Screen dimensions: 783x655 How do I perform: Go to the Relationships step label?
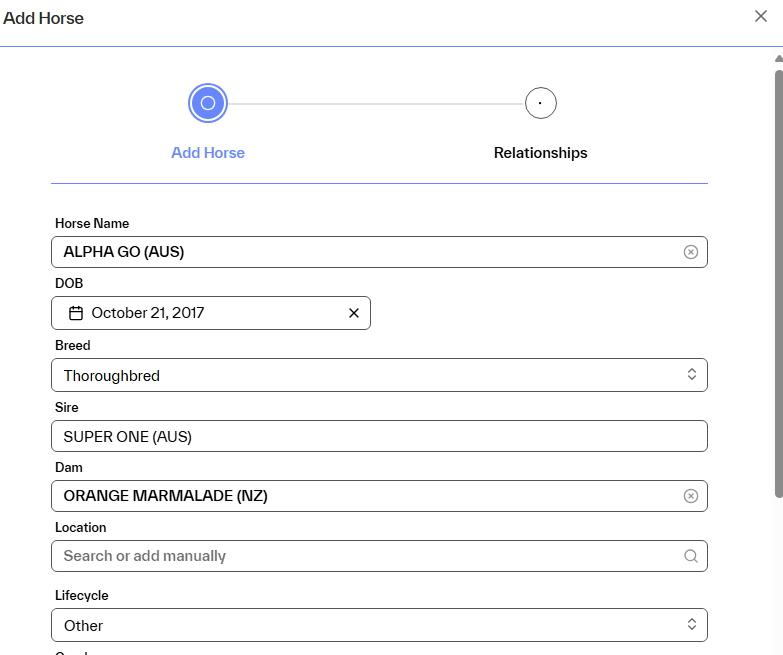click(540, 153)
